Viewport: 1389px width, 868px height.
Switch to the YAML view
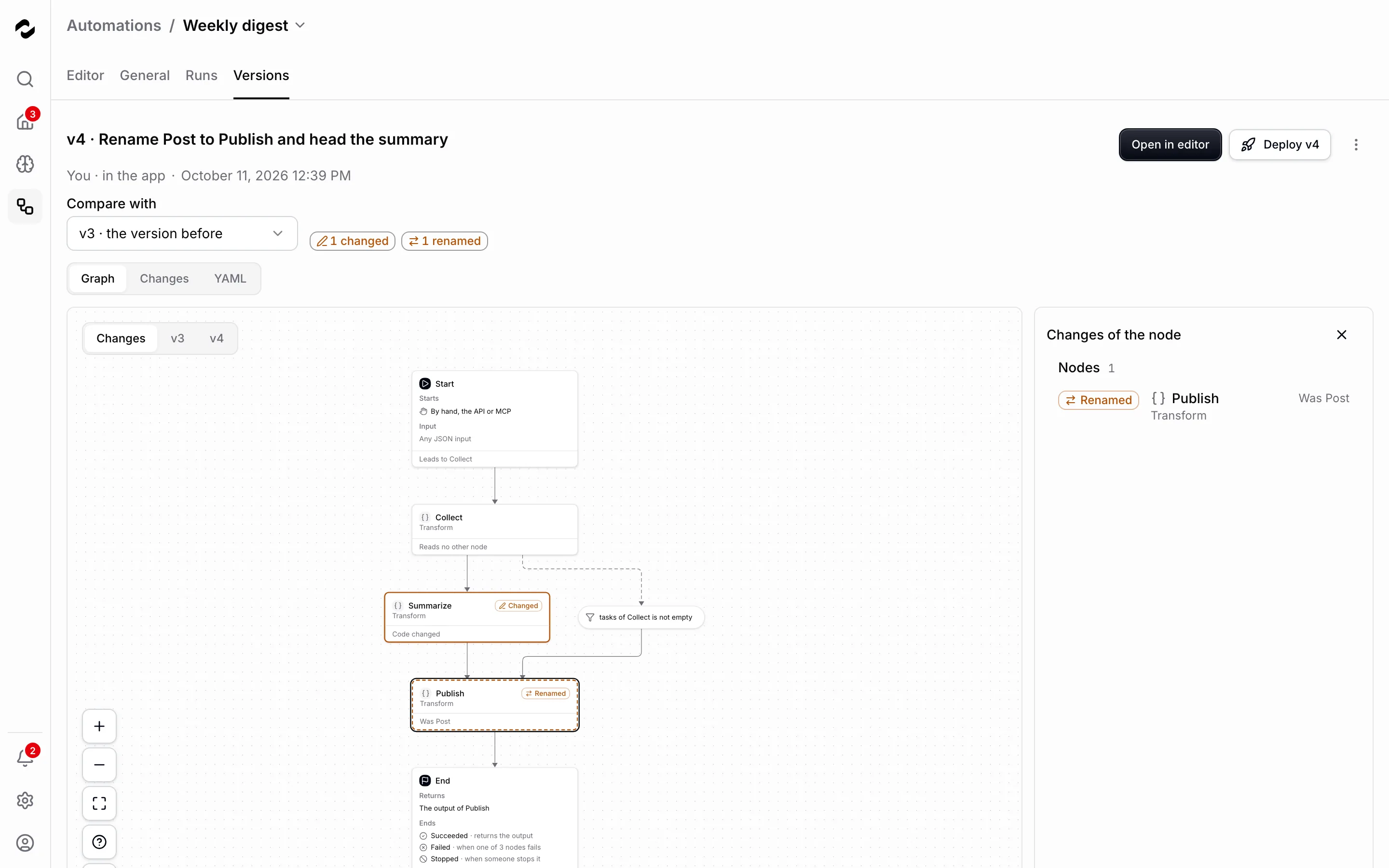tap(230, 278)
